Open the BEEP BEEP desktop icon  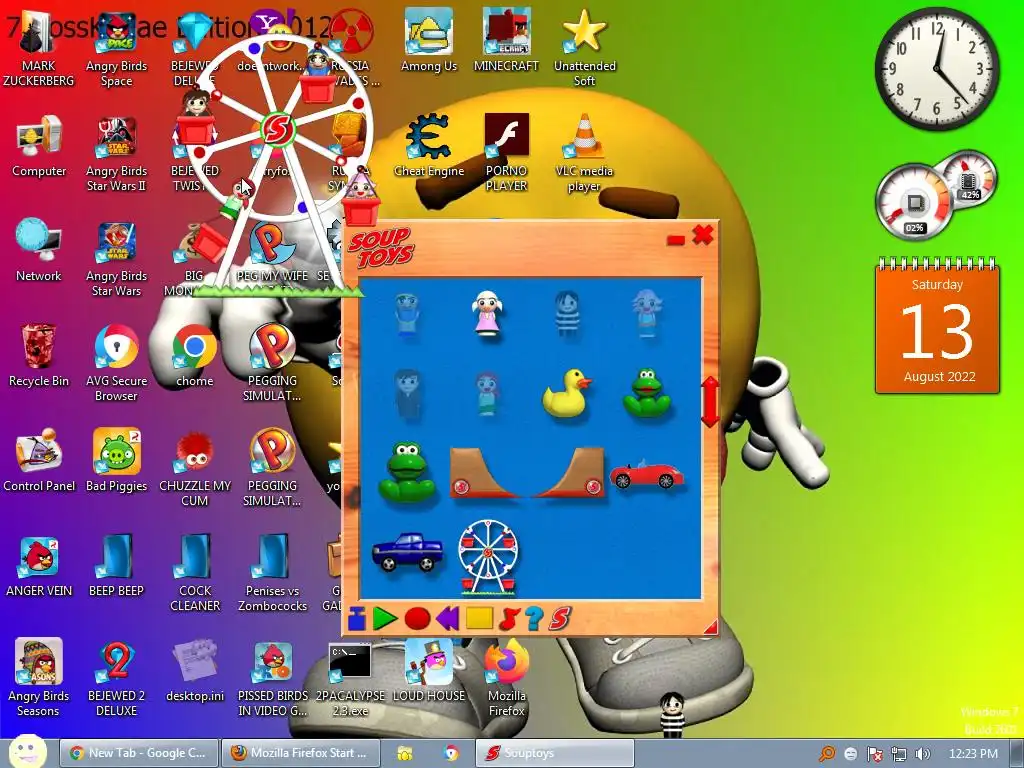116,566
